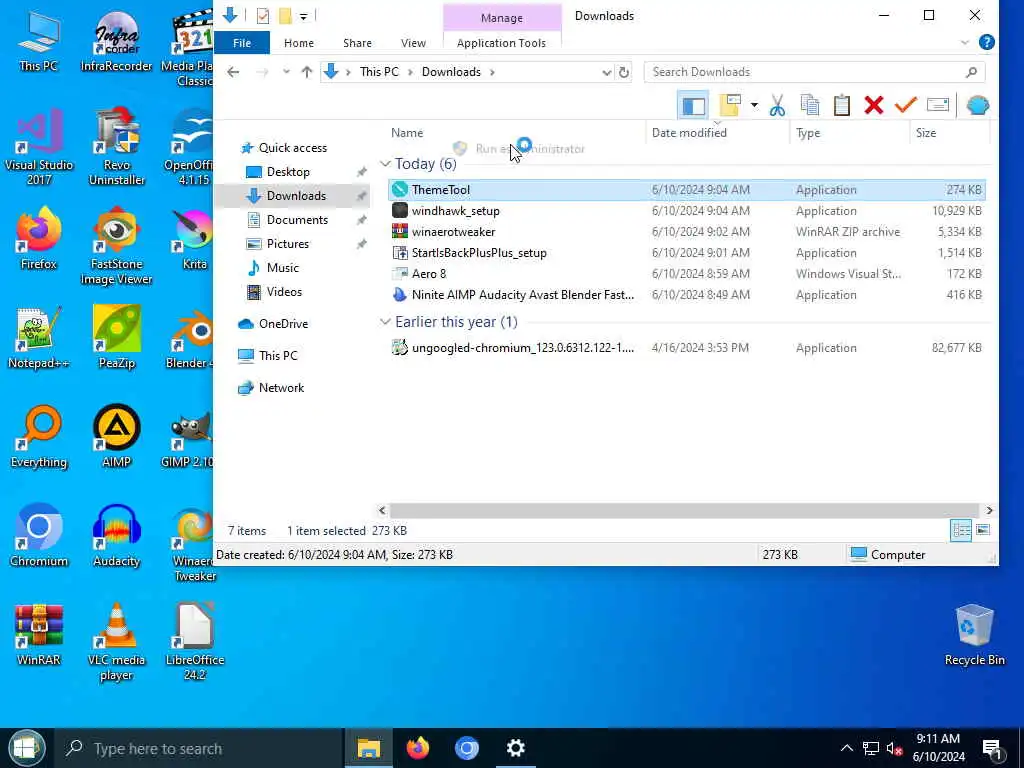The width and height of the screenshot is (1024, 768).
Task: Open the VLC media player desktop icon
Action: [x=117, y=642]
